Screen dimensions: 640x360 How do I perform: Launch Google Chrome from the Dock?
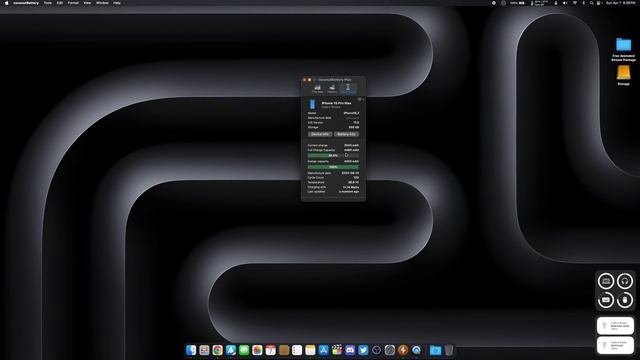coord(218,350)
